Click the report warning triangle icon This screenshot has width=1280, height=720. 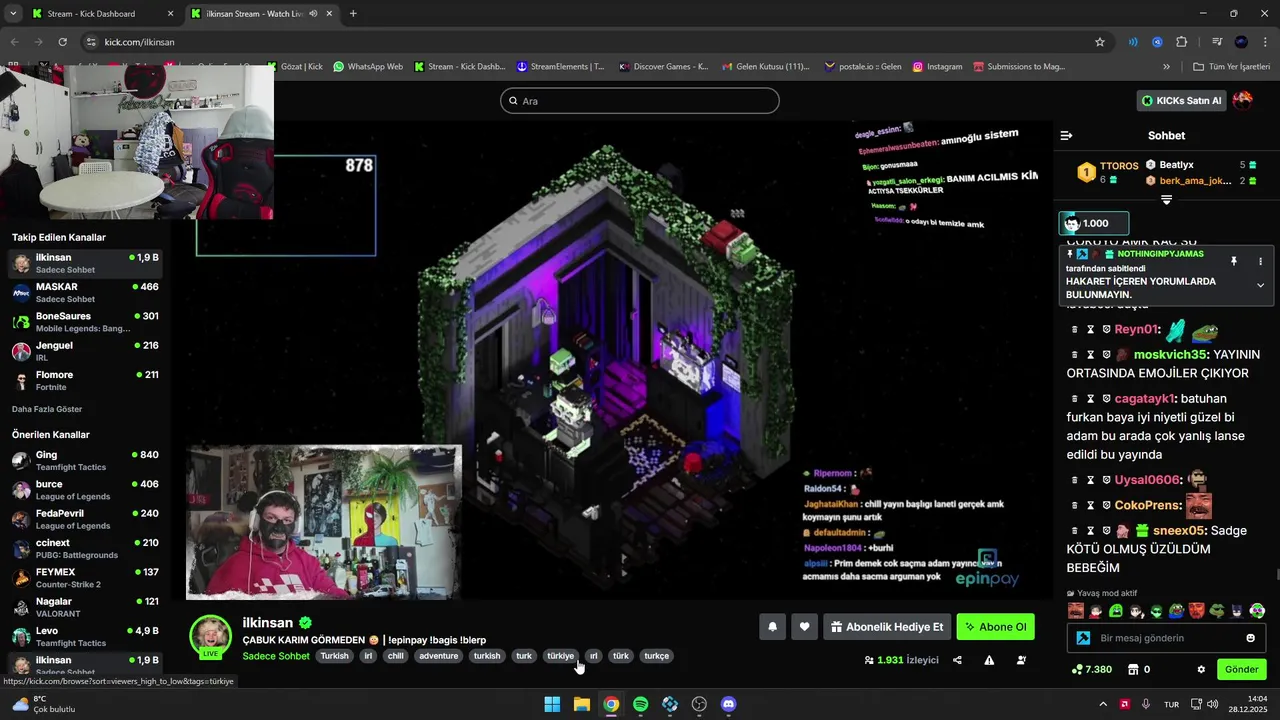989,660
